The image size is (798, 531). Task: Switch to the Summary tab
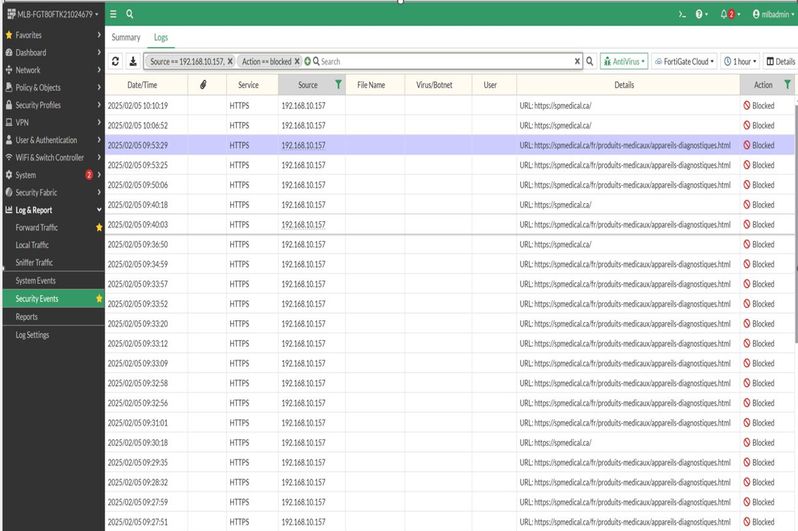[125, 37]
